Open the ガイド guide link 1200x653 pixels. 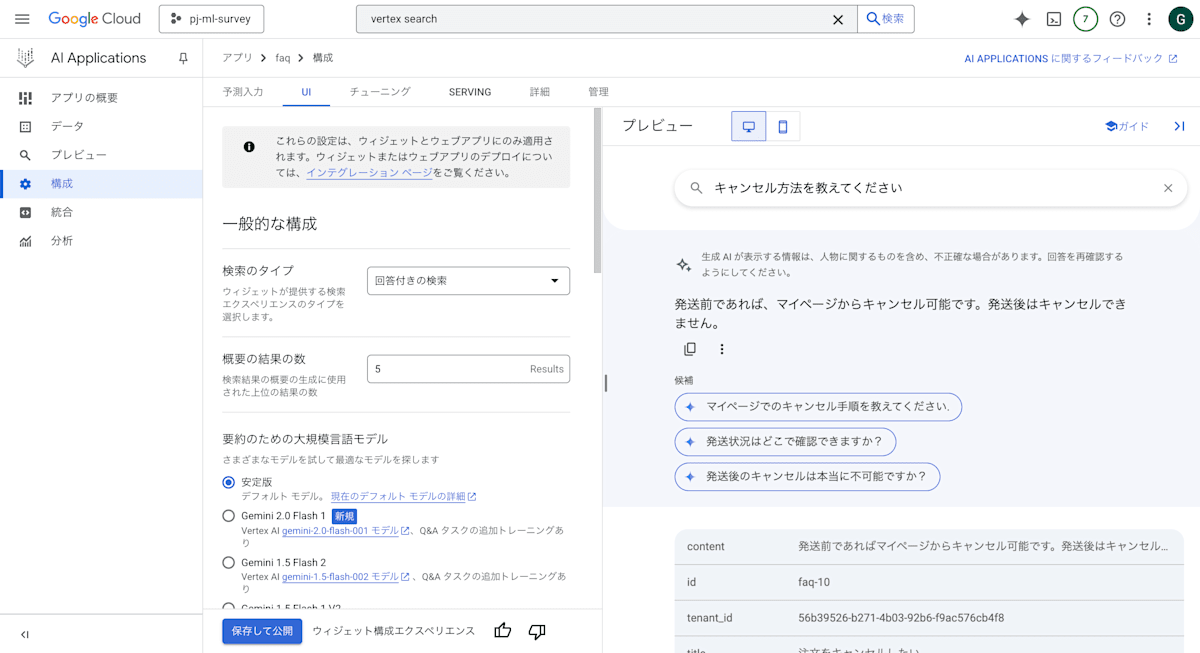1127,126
